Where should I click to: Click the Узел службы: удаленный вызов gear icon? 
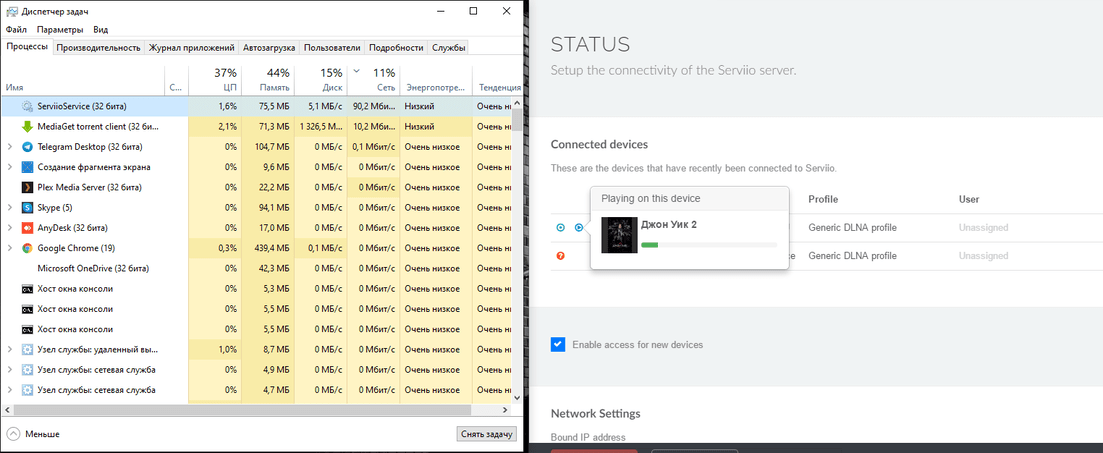pos(27,350)
